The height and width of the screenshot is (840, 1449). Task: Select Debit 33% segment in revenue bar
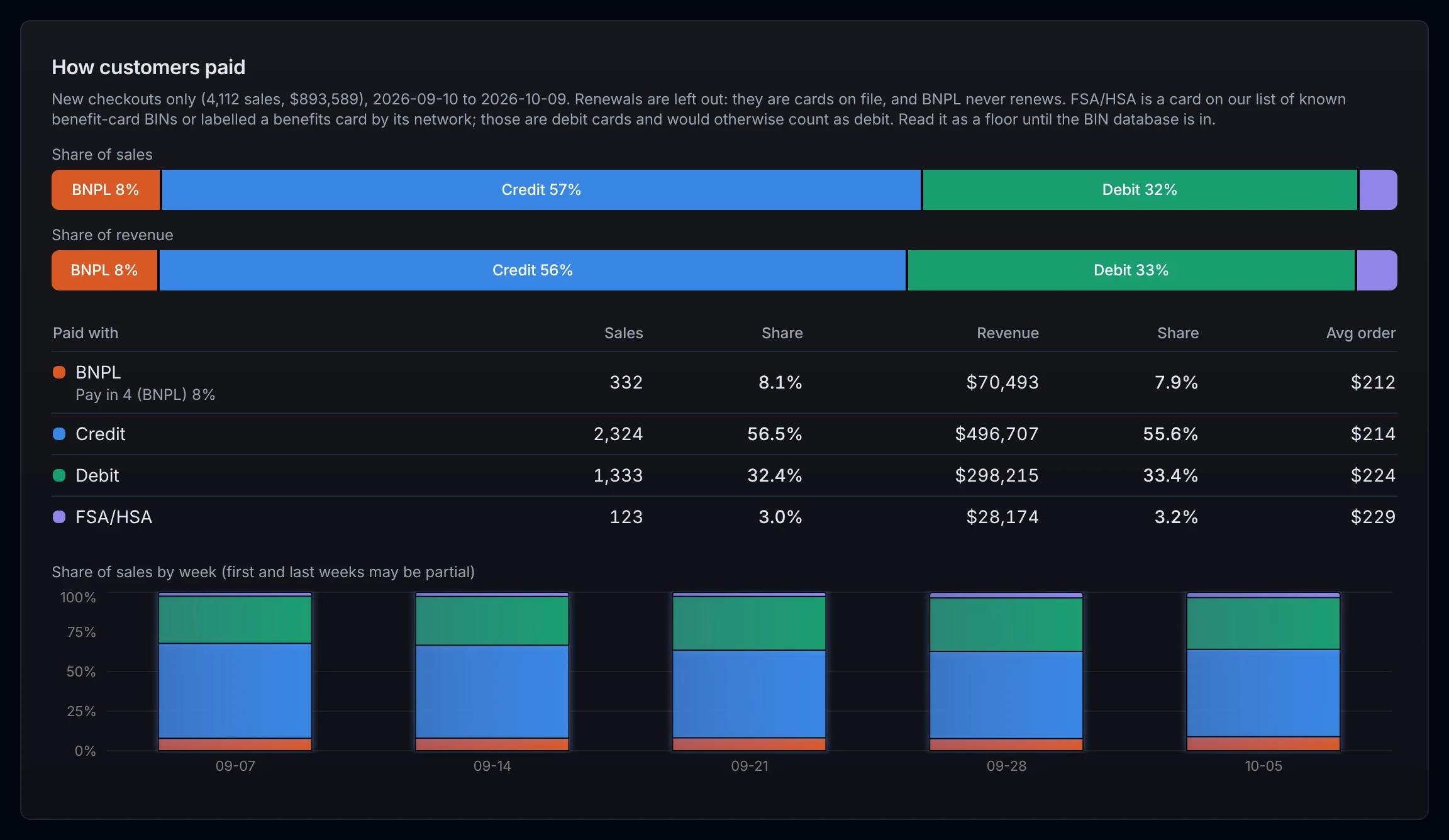(x=1131, y=270)
